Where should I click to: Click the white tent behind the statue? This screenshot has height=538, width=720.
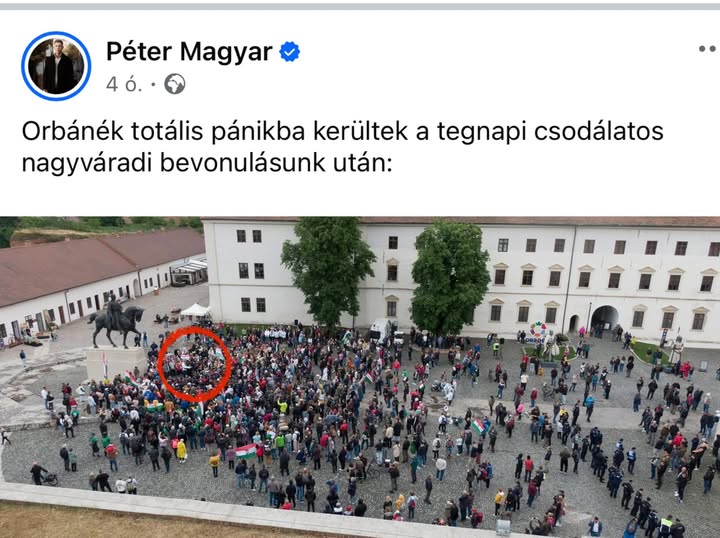pos(195,311)
